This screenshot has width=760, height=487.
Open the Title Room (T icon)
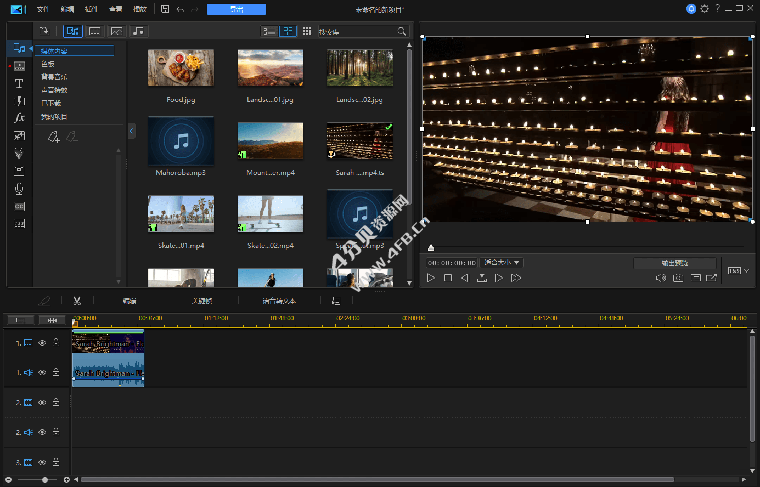(19, 83)
